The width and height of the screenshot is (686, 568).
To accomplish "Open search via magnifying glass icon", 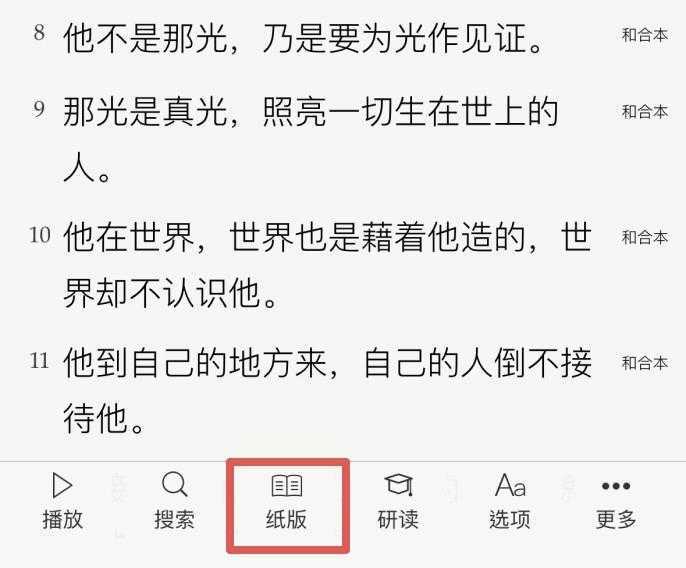I will pos(175,484).
